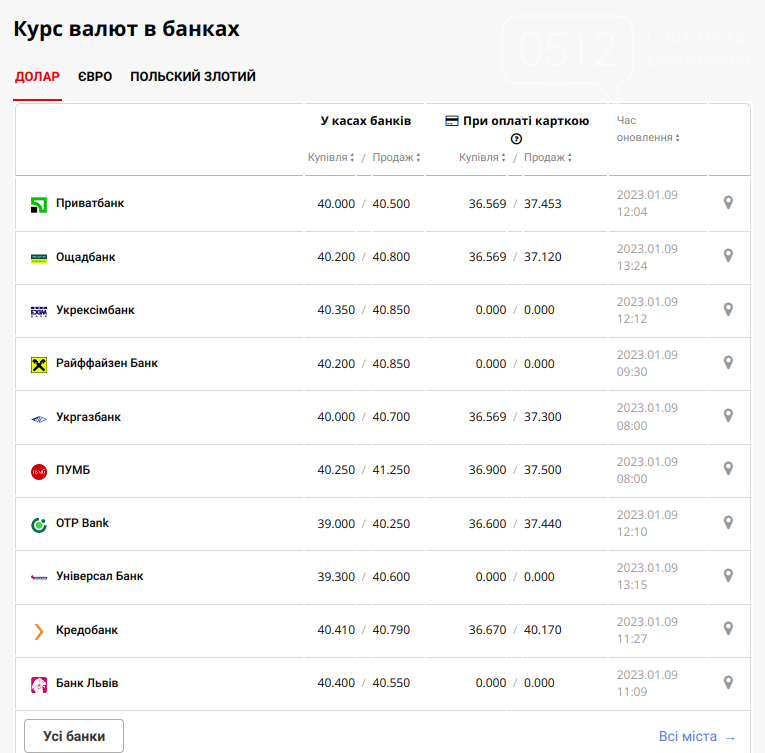Click Ощадбанк update time 13:24
The width and height of the screenshot is (765, 753).
tap(632, 266)
